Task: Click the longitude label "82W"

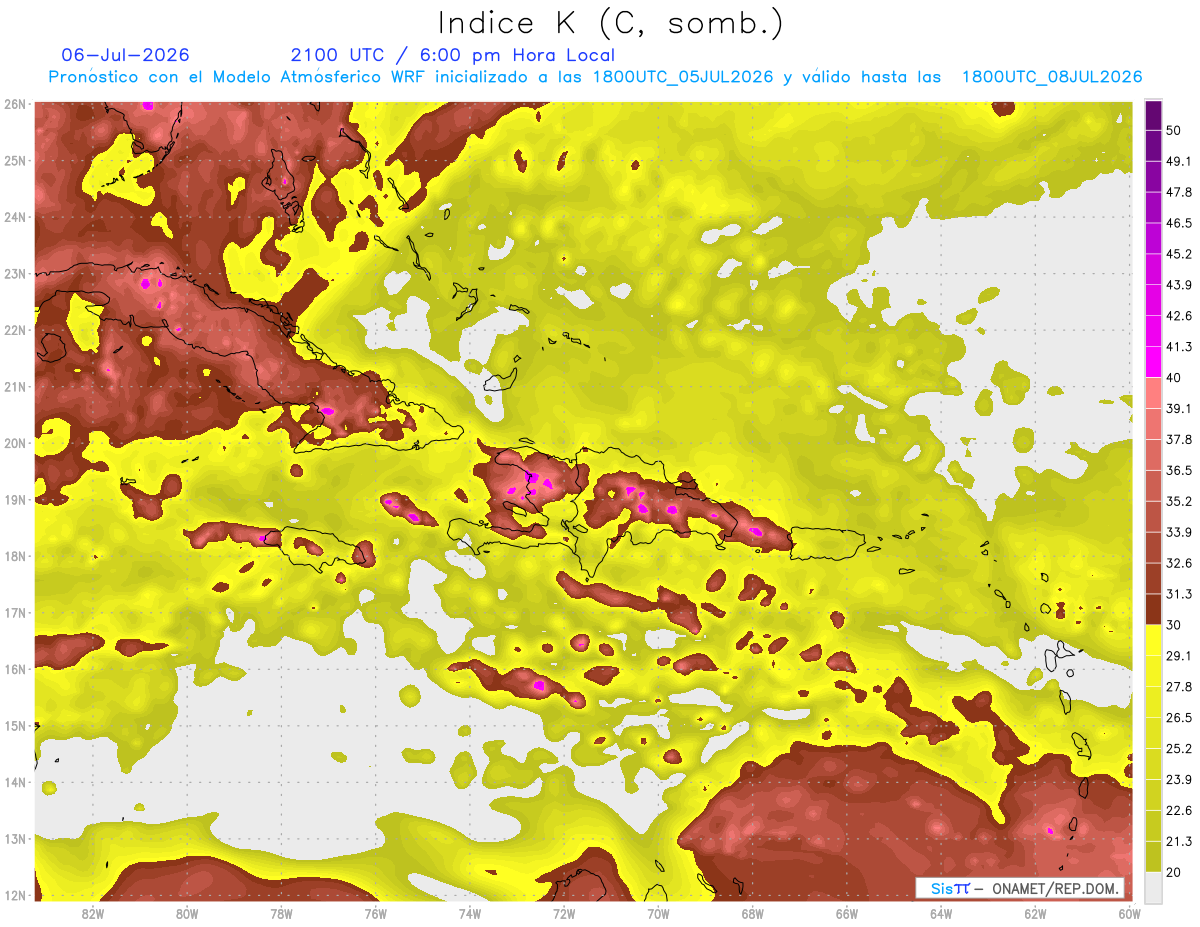Action: click(x=92, y=914)
